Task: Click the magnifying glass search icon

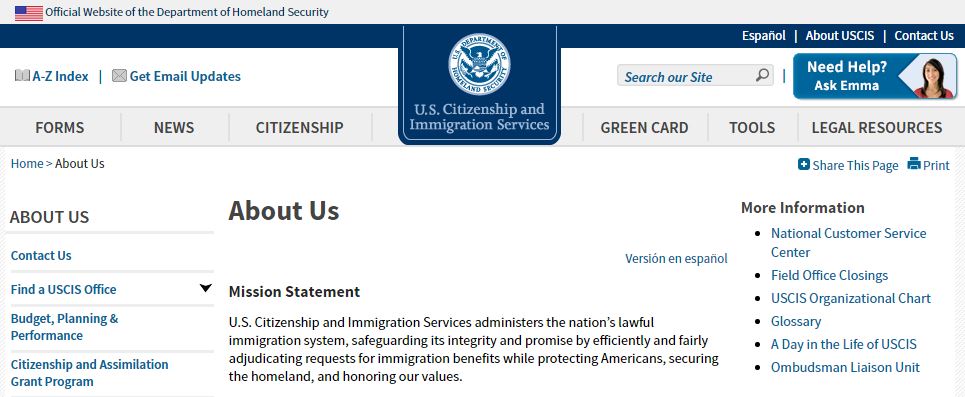Action: pyautogui.click(x=762, y=75)
